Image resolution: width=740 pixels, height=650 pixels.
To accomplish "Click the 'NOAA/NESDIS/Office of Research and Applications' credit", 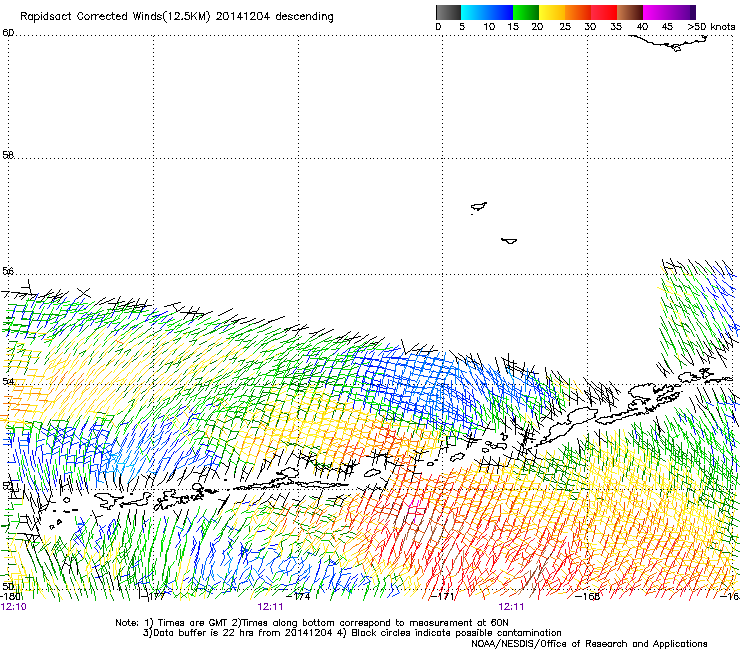I will [x=589, y=644].
